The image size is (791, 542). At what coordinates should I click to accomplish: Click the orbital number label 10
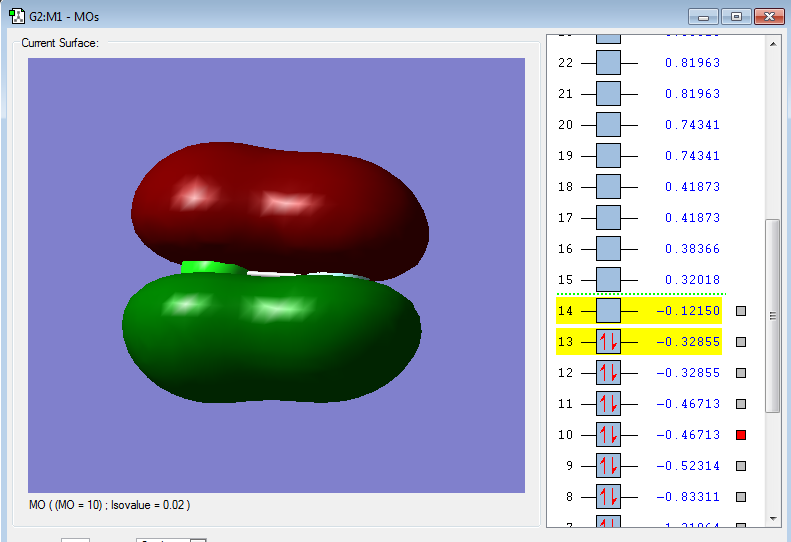pyautogui.click(x=566, y=435)
